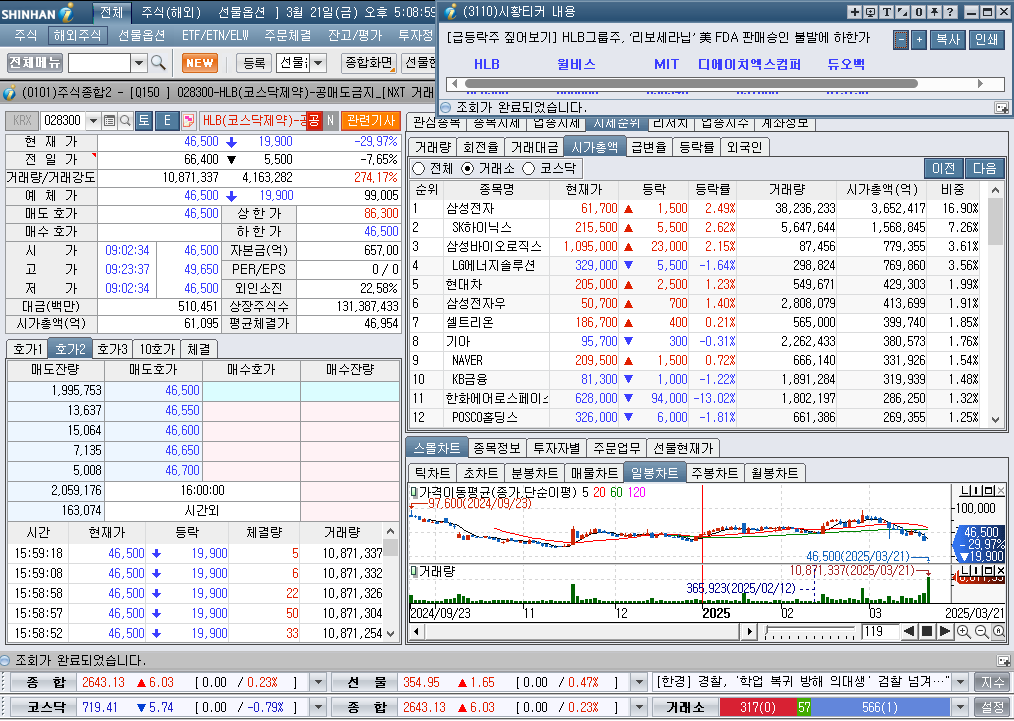Open the 외국인 ranking tab

tap(744, 147)
